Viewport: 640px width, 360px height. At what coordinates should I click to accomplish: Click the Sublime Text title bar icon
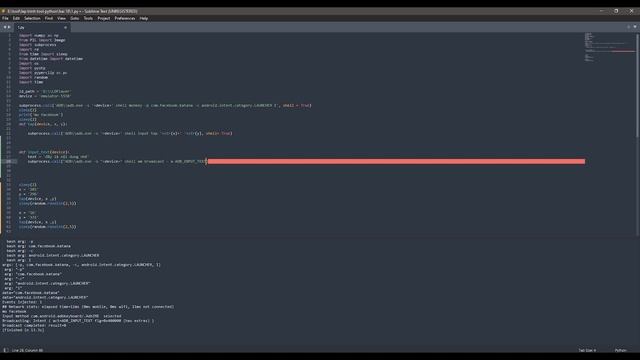pyautogui.click(x=3, y=11)
